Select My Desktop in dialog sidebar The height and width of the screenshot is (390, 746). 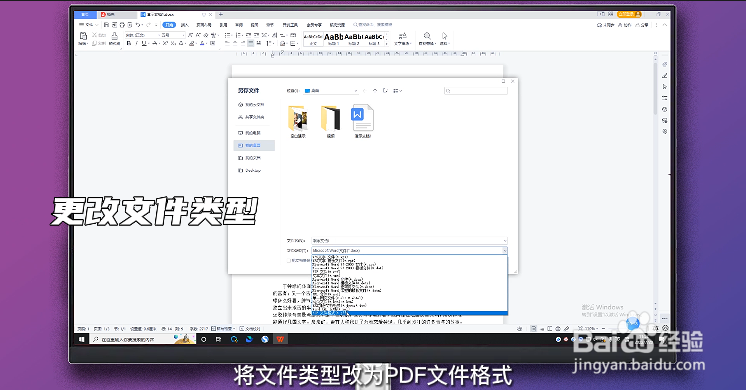(x=254, y=145)
